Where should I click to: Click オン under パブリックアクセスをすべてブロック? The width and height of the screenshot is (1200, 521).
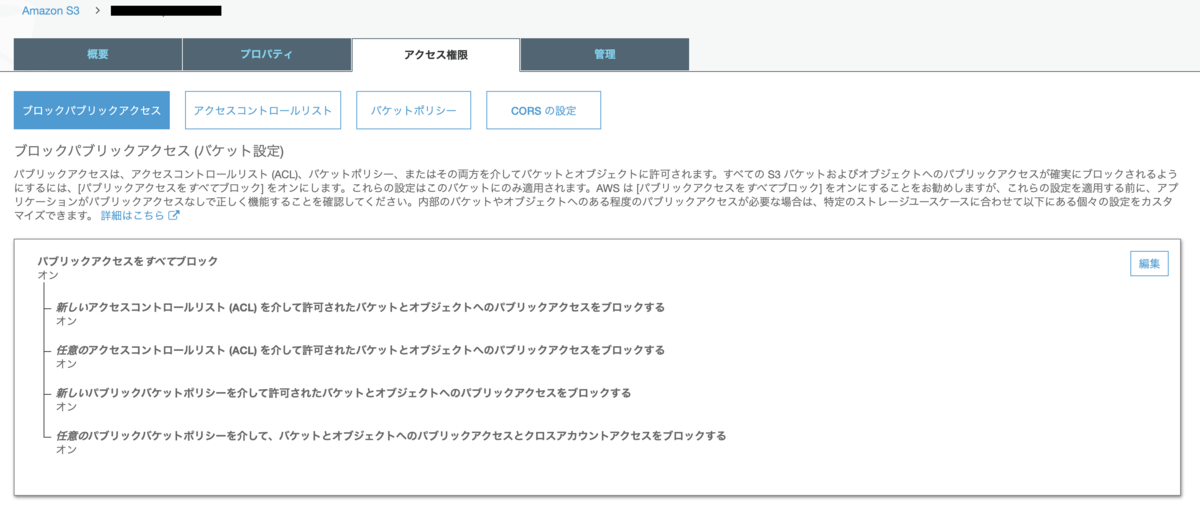[48, 275]
